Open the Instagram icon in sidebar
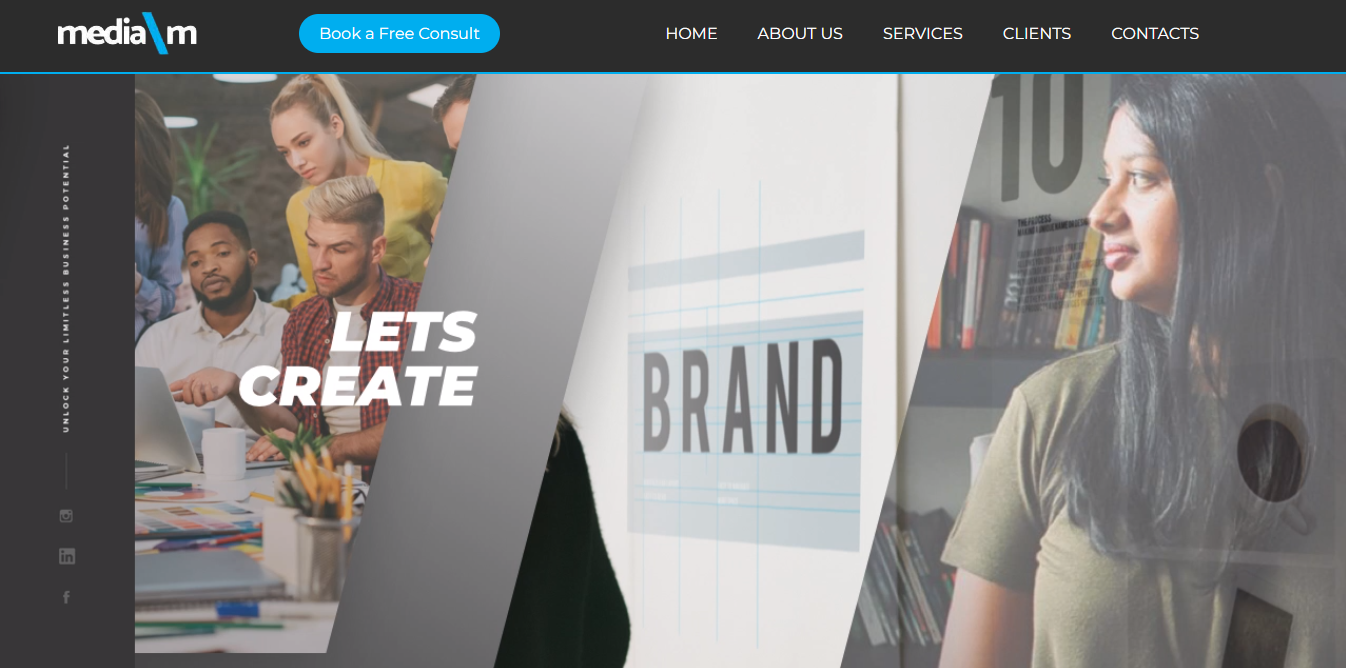 pyautogui.click(x=66, y=516)
